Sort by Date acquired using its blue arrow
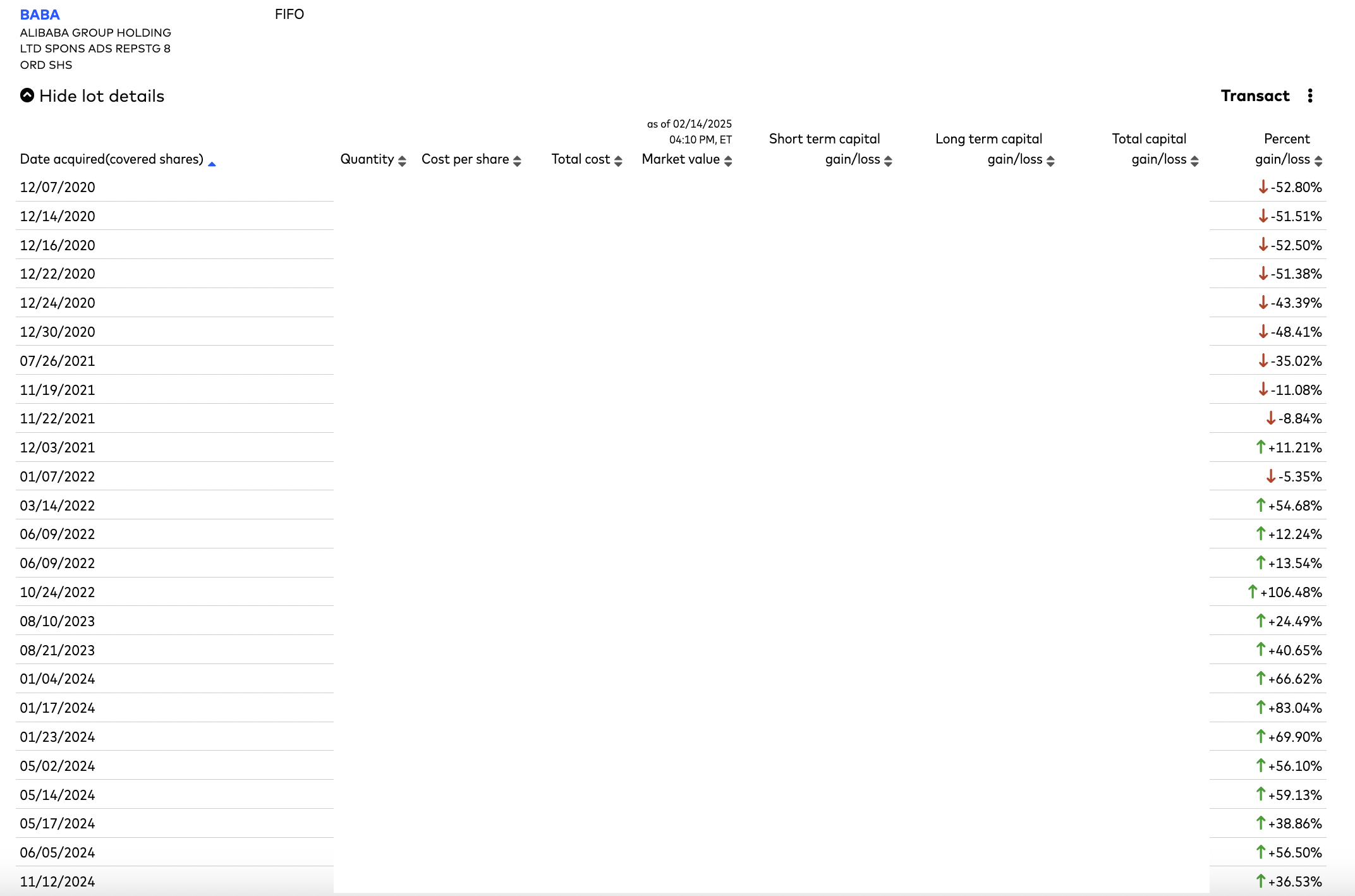The height and width of the screenshot is (896, 1355). click(x=212, y=164)
